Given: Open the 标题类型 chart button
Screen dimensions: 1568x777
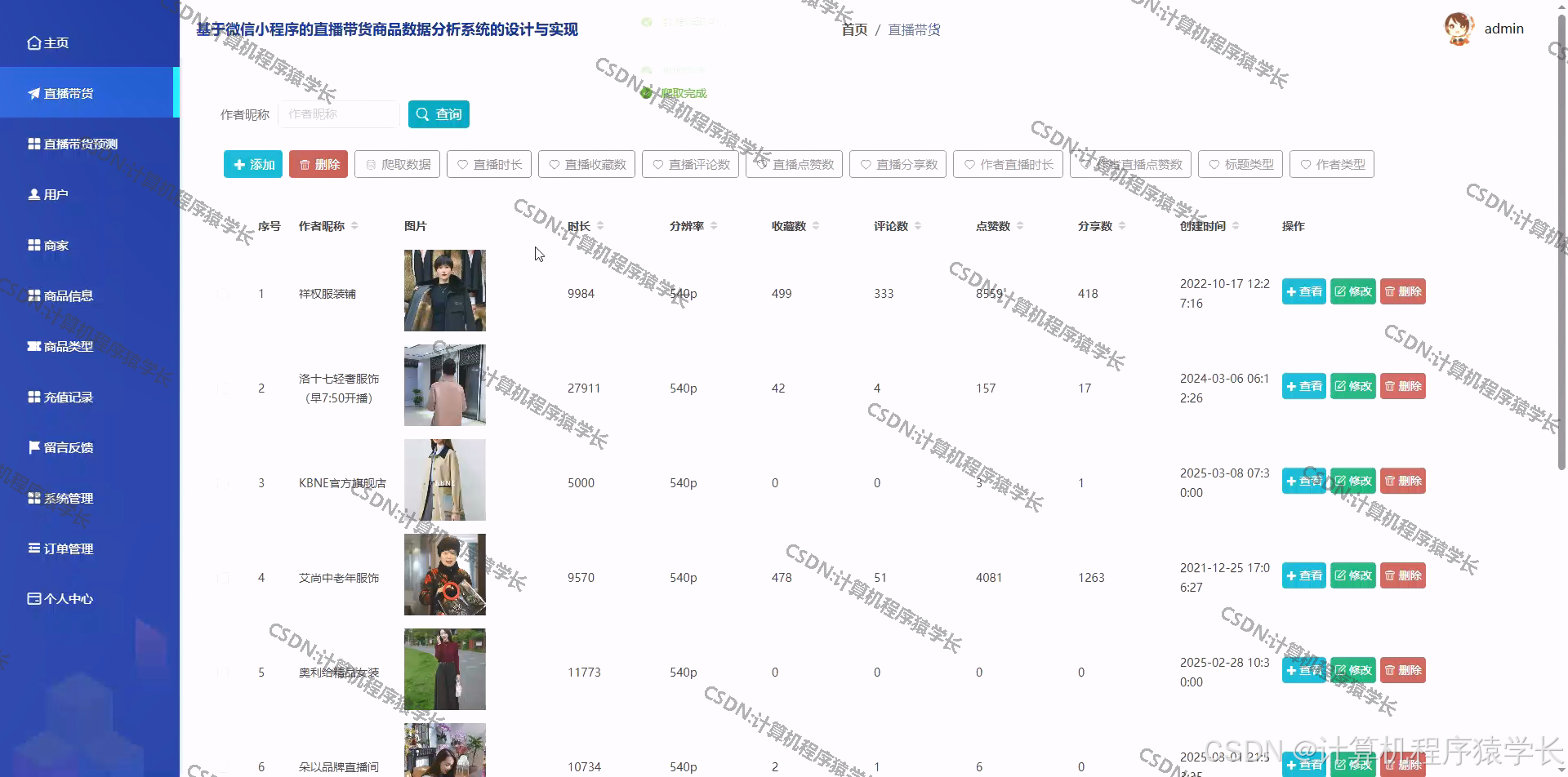Looking at the screenshot, I should [1241, 164].
